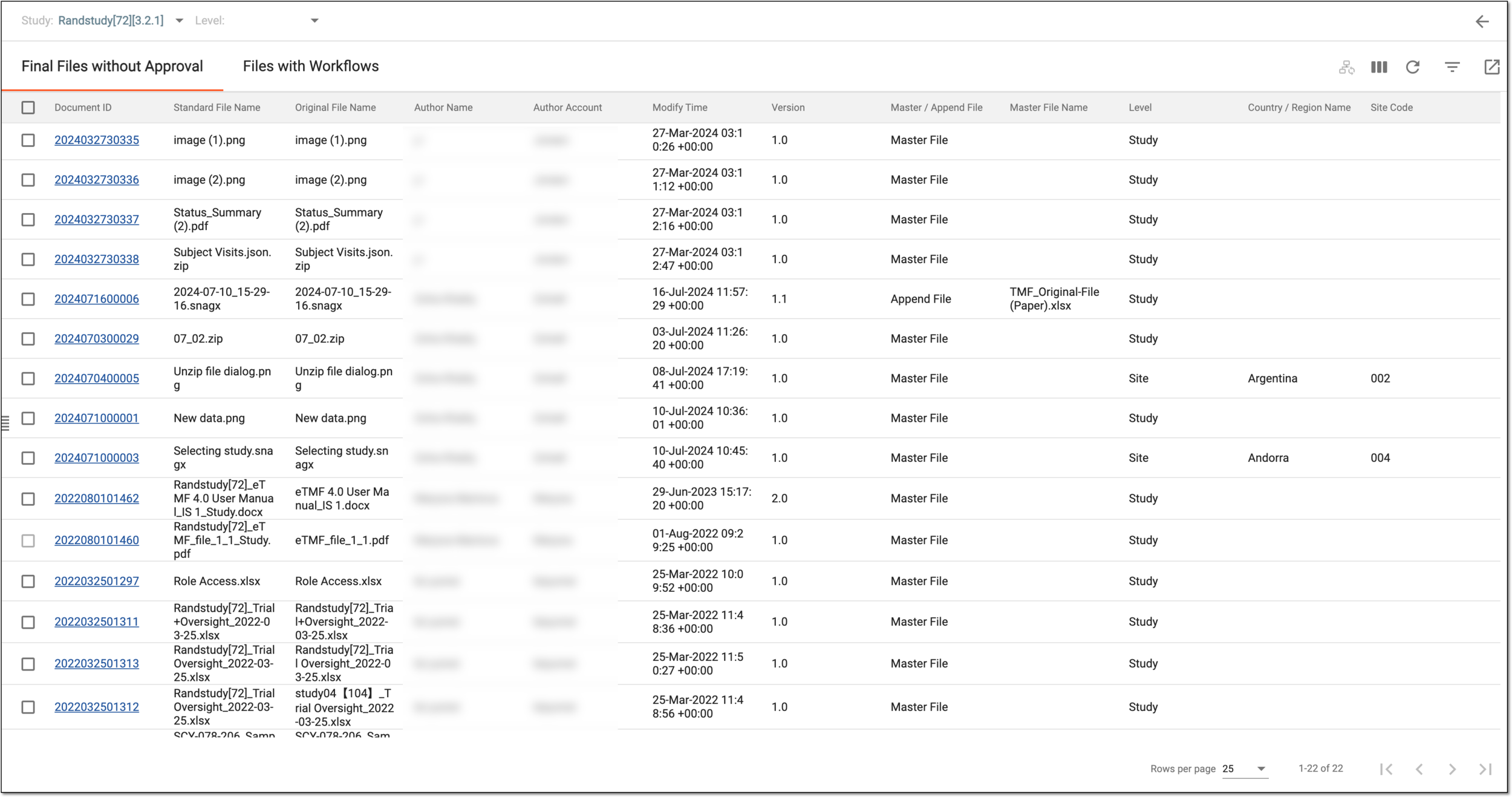
Task: Check the row for Role Access.xlsx
Action: [x=28, y=582]
